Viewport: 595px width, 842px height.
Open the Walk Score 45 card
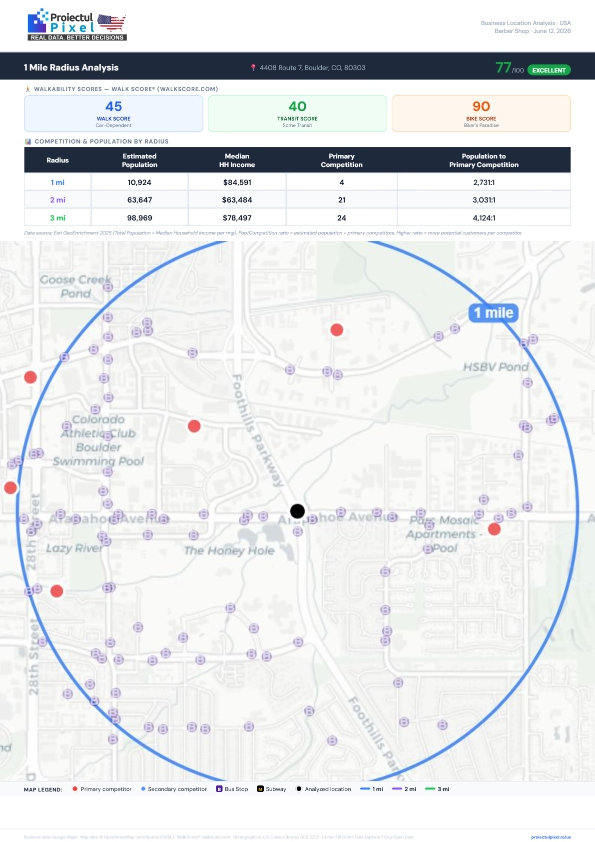113,113
